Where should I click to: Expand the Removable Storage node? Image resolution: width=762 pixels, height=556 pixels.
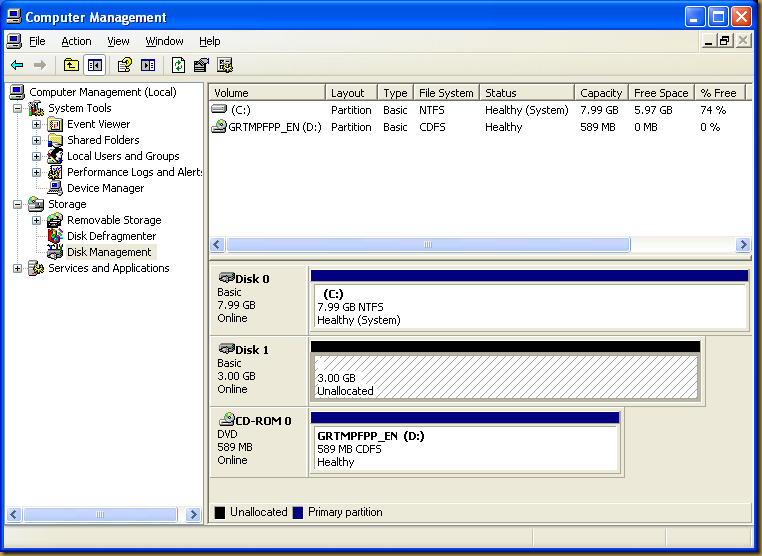(x=37, y=220)
